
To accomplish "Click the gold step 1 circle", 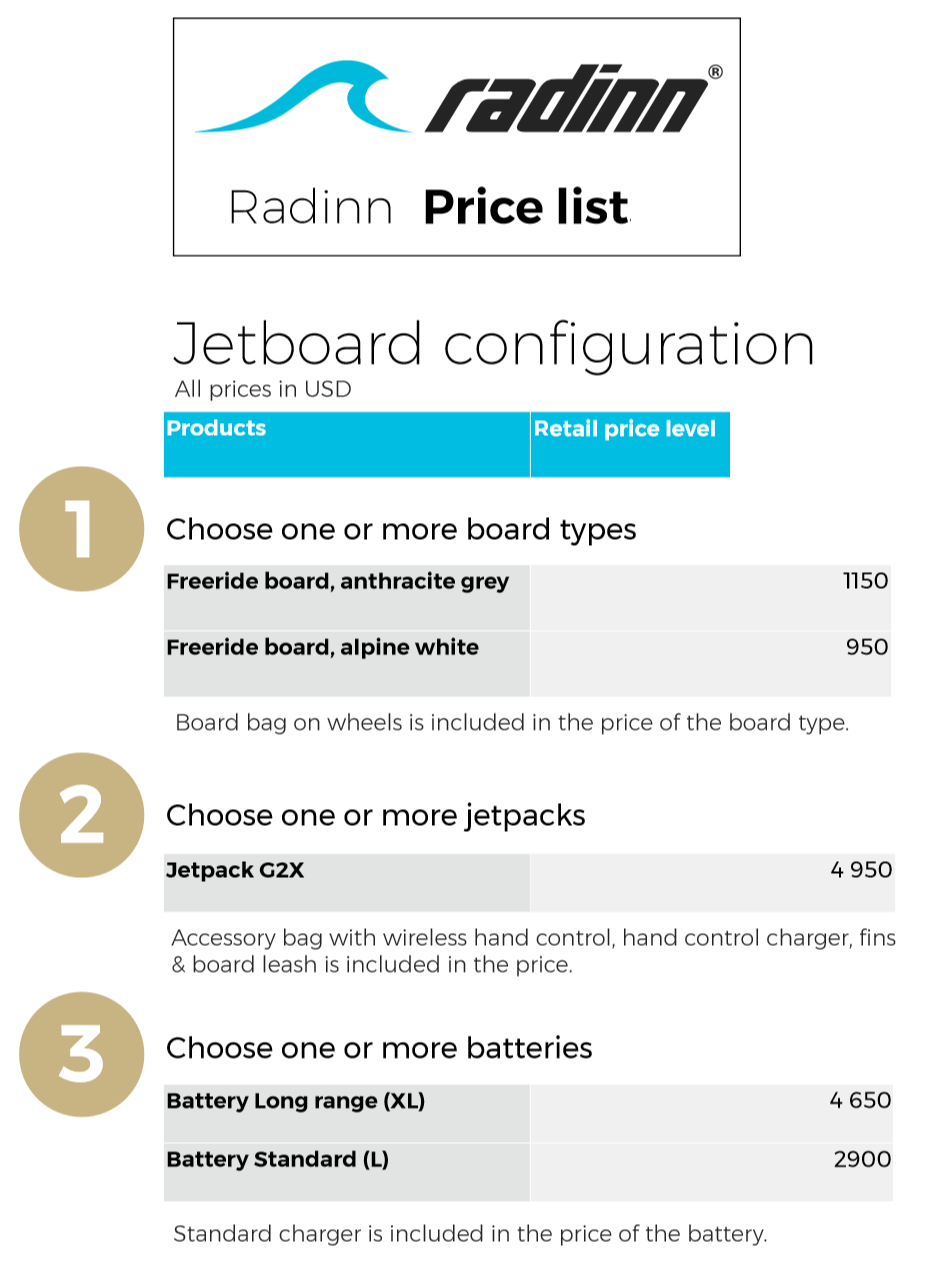I will pyautogui.click(x=83, y=529).
